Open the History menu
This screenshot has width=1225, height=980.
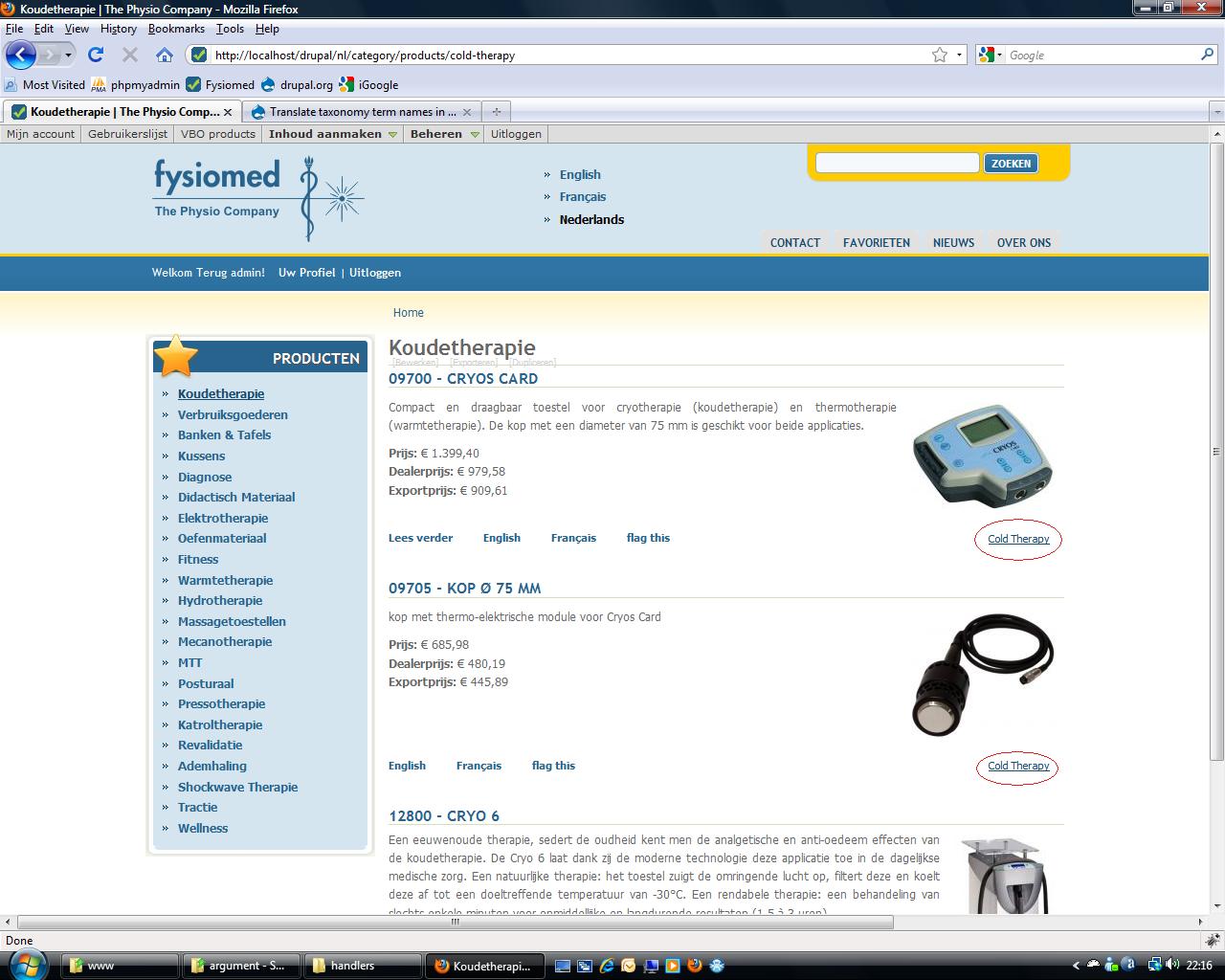119,29
